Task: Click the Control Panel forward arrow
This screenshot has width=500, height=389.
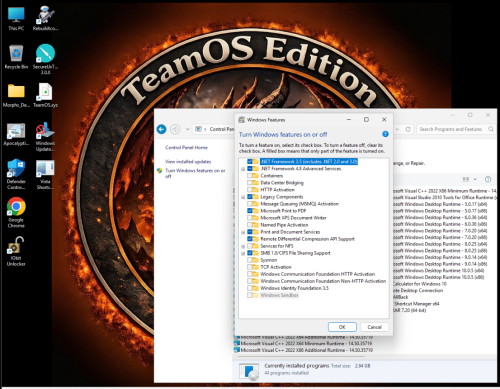Action: [x=175, y=129]
